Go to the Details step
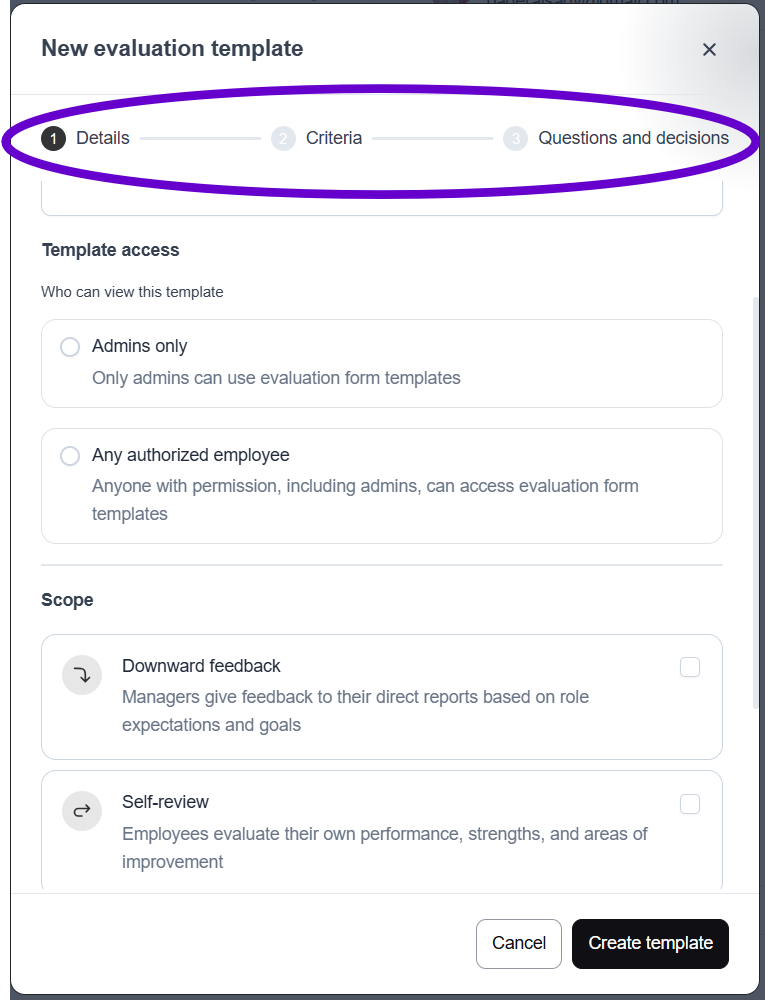This screenshot has width=765, height=1000. [103, 138]
